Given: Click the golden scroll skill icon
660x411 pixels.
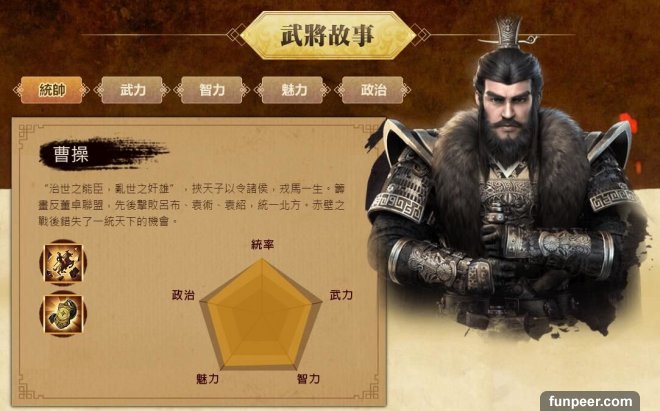Looking at the screenshot, I should 63,314.
